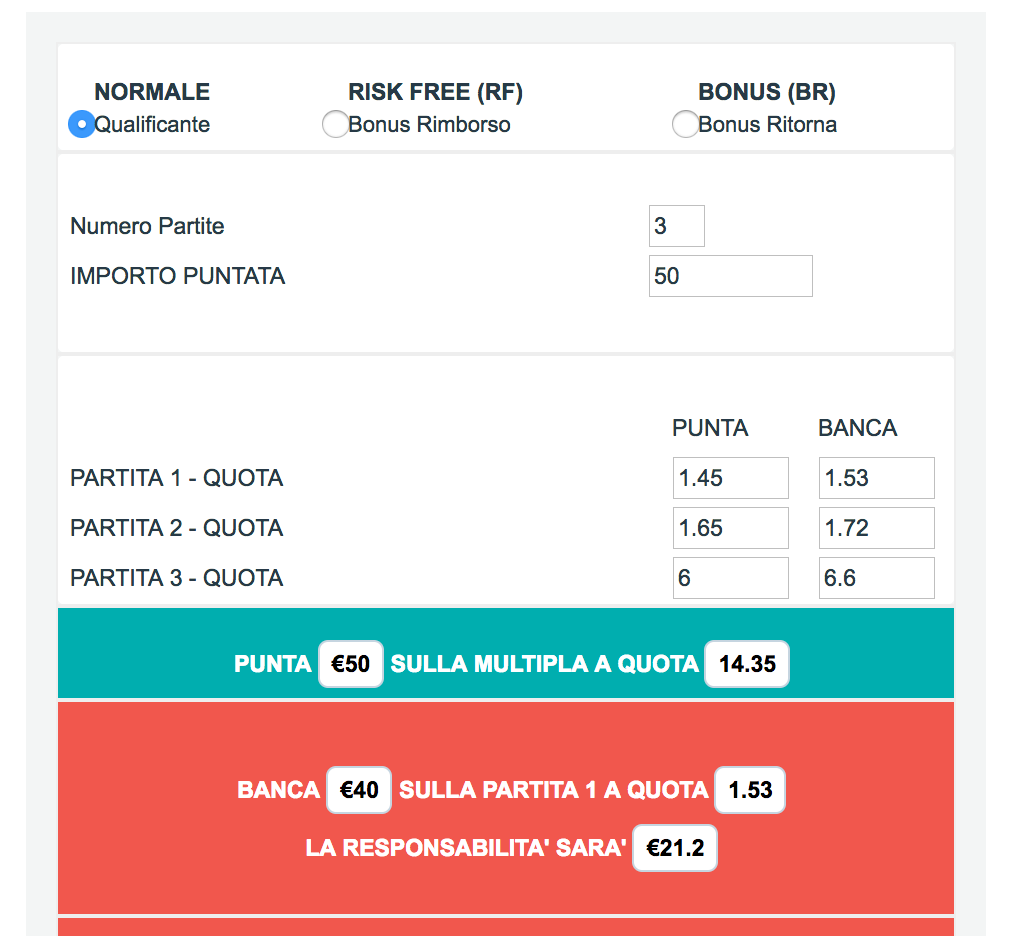
Task: Click the NORMALE heading label
Action: pyautogui.click(x=152, y=92)
